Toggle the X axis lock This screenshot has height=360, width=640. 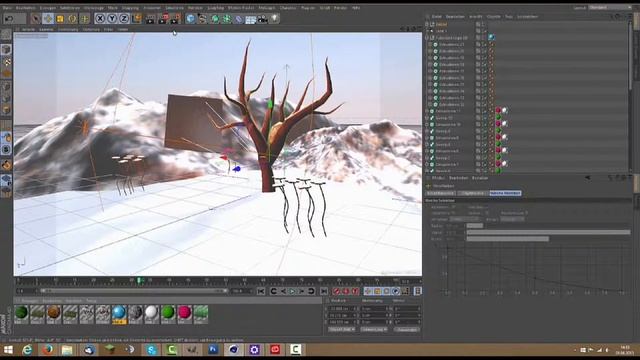[x=100, y=18]
